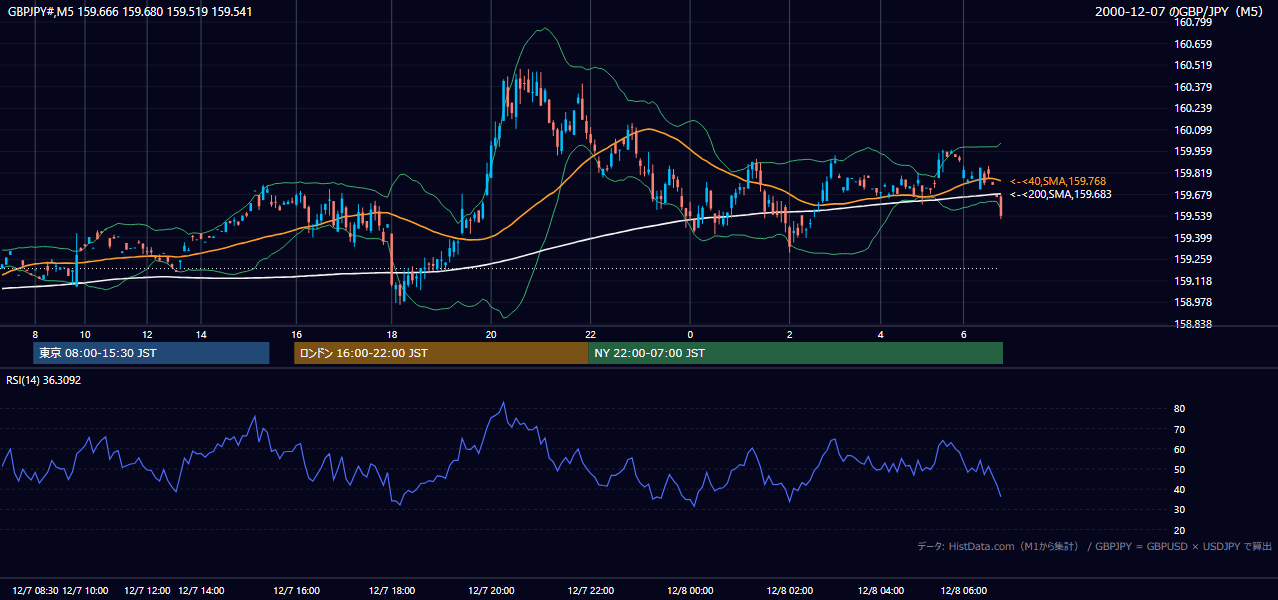1278x600 pixels.
Task: Click the bottom date label '12/7 18:00'
Action: (x=392, y=590)
